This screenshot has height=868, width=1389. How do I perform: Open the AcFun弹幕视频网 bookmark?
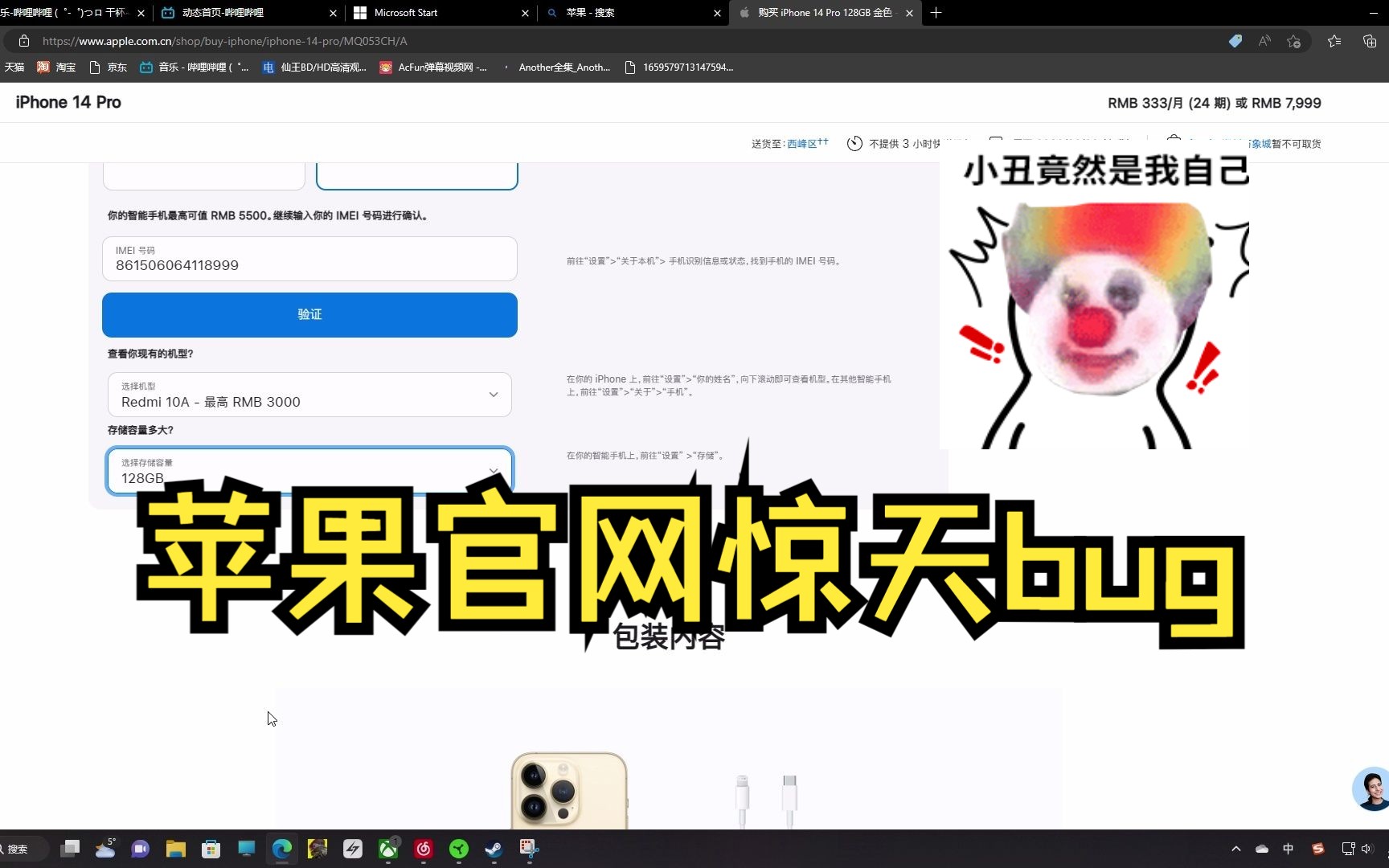[433, 68]
